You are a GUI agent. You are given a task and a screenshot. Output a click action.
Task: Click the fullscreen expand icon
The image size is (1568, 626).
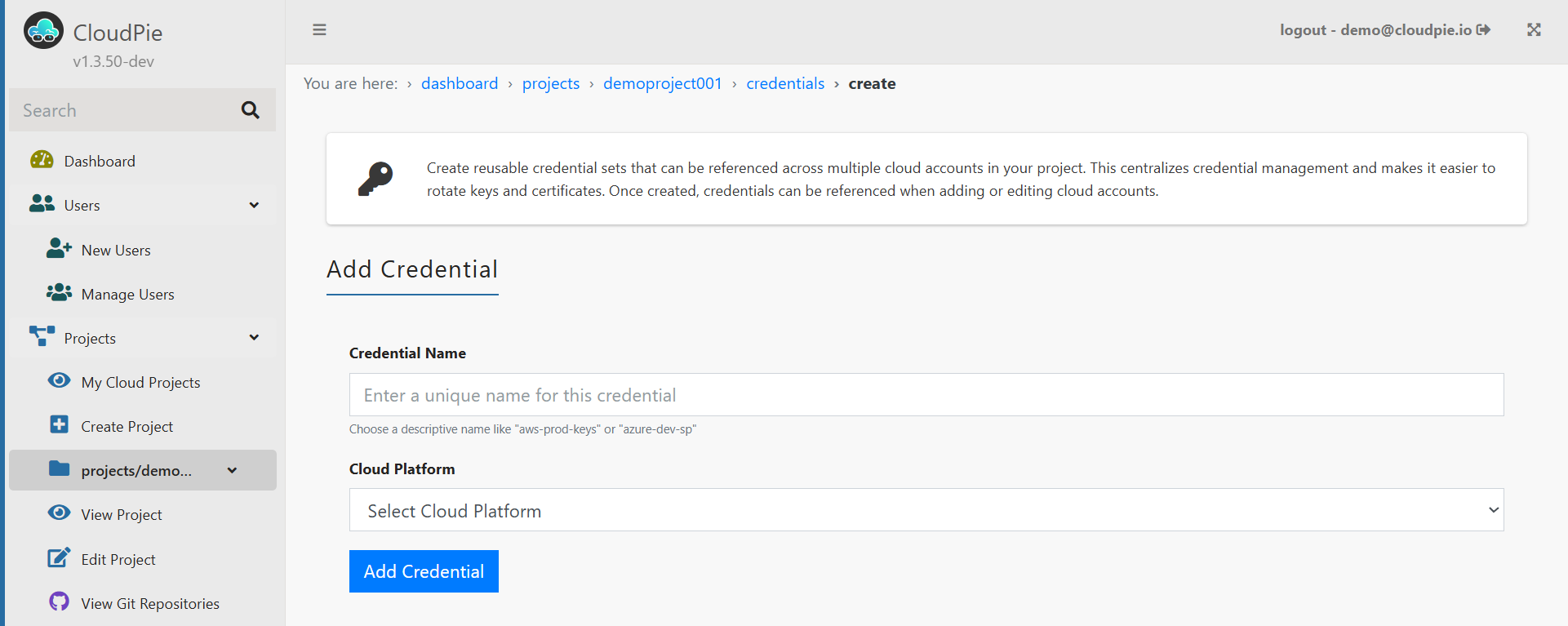pos(1534,30)
